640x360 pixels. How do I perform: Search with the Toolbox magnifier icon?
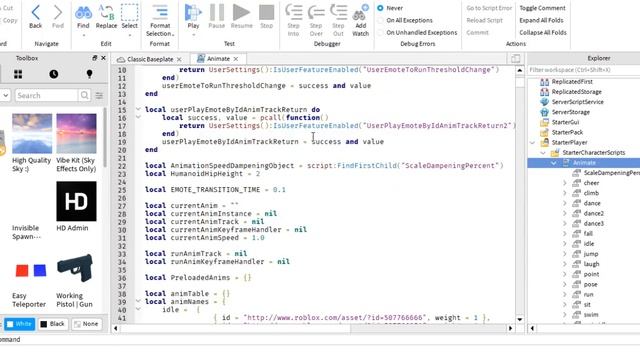pyautogui.click(x=84, y=96)
